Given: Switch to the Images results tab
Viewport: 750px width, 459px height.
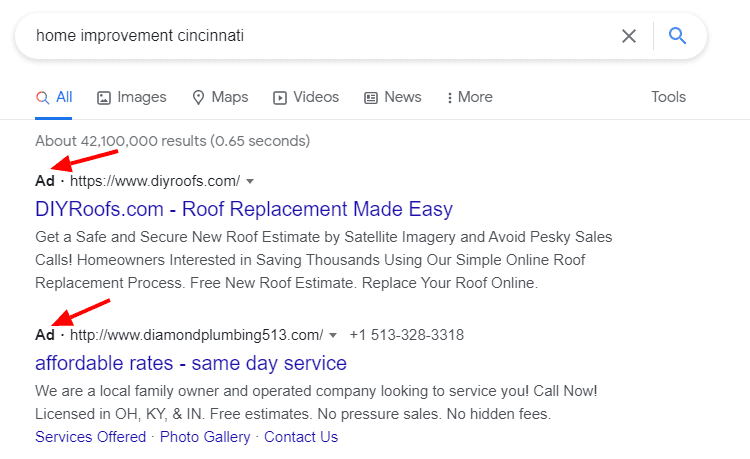Looking at the screenshot, I should 141,97.
